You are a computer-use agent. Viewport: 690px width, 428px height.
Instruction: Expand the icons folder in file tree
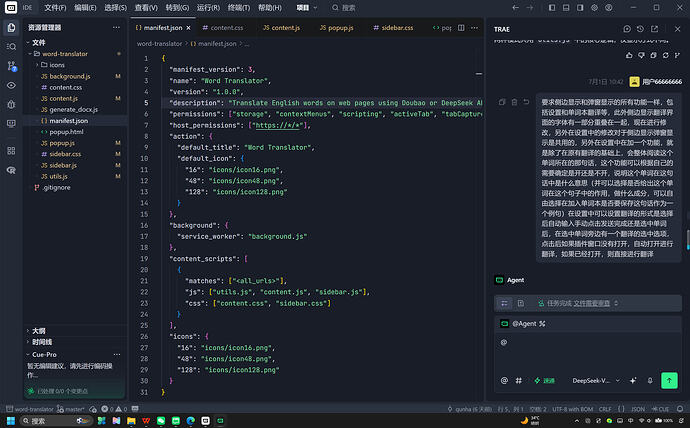pos(53,65)
